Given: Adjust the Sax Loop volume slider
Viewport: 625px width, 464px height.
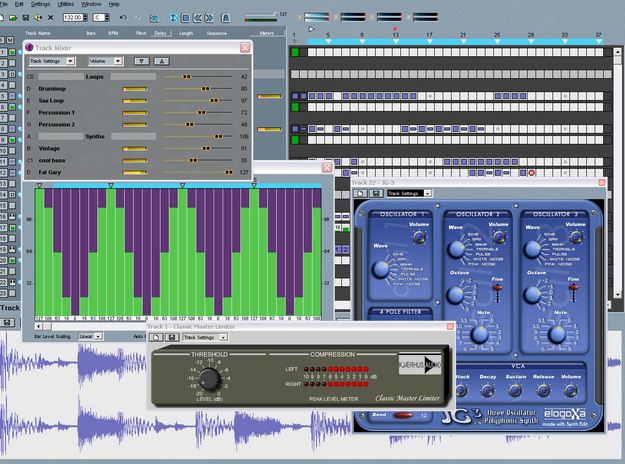Looking at the screenshot, I should point(214,100).
